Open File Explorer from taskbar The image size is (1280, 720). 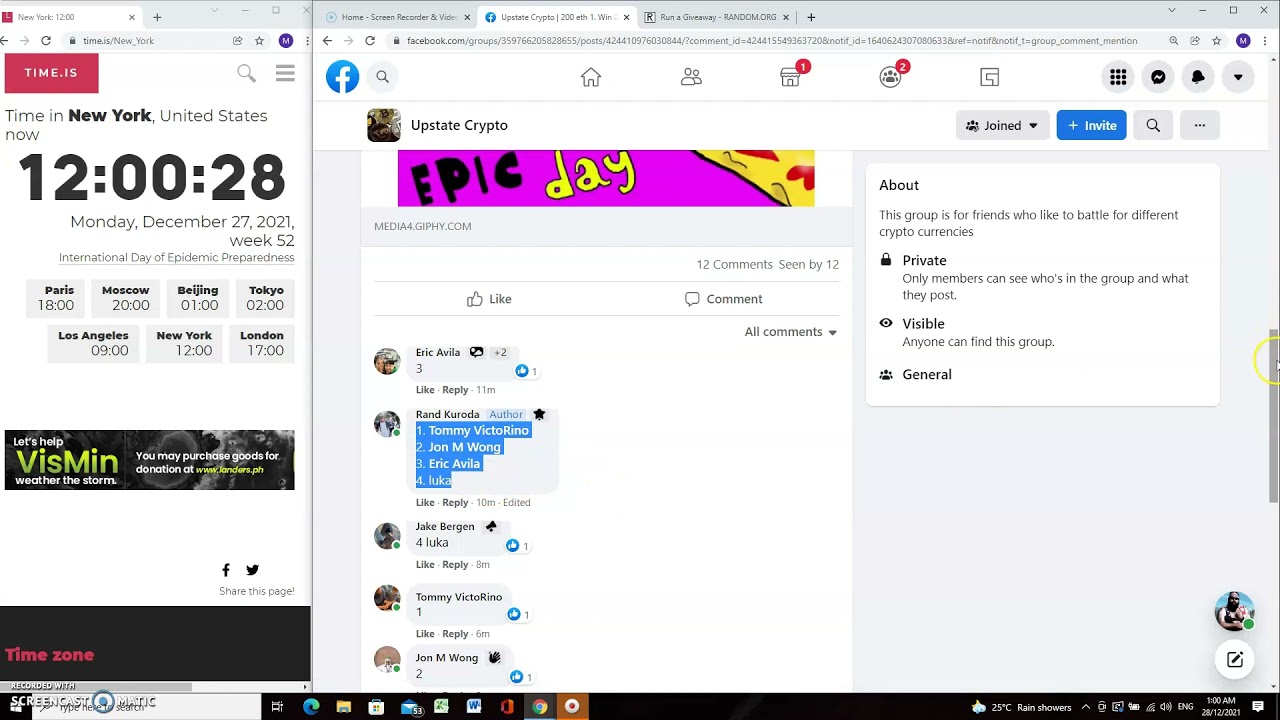point(344,707)
